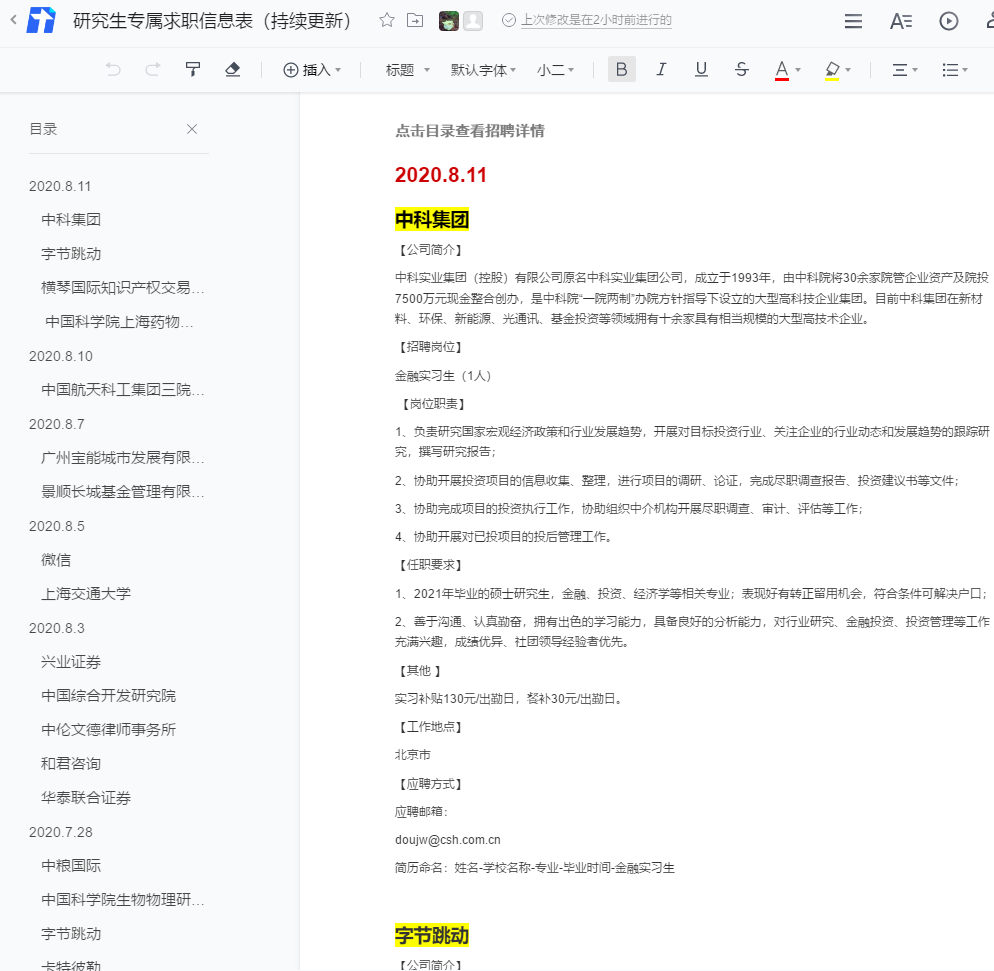Open the green collaborator avatar
The width and height of the screenshot is (994, 971).
click(x=449, y=21)
